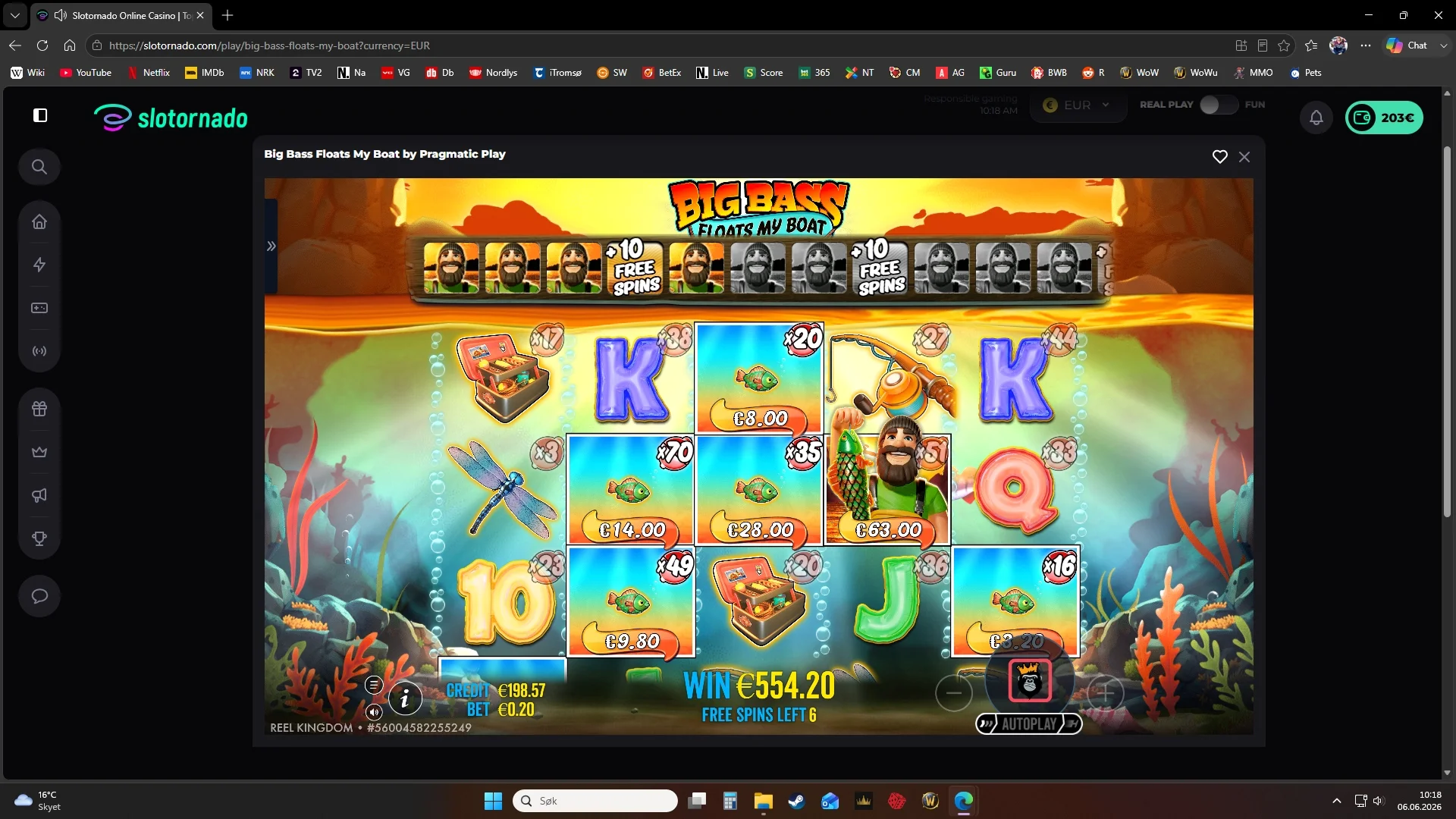This screenshot has width=1456, height=819.
Task: Open the game info button
Action: tap(405, 698)
